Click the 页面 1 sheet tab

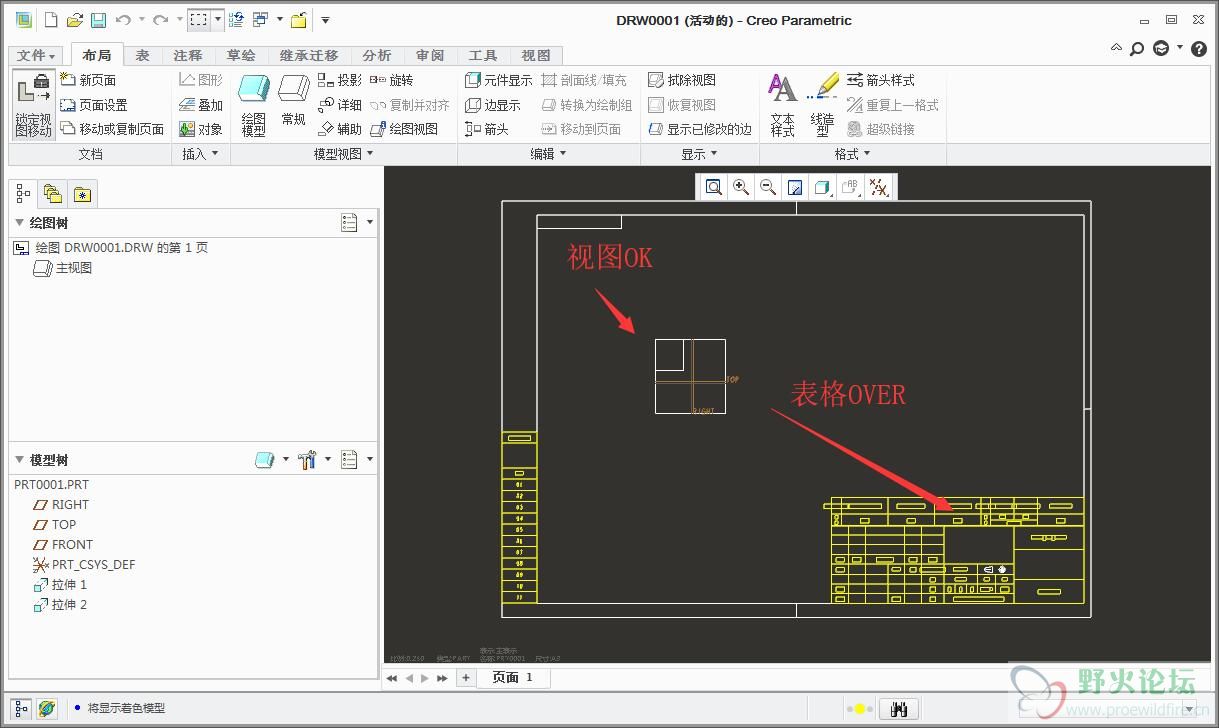(513, 678)
